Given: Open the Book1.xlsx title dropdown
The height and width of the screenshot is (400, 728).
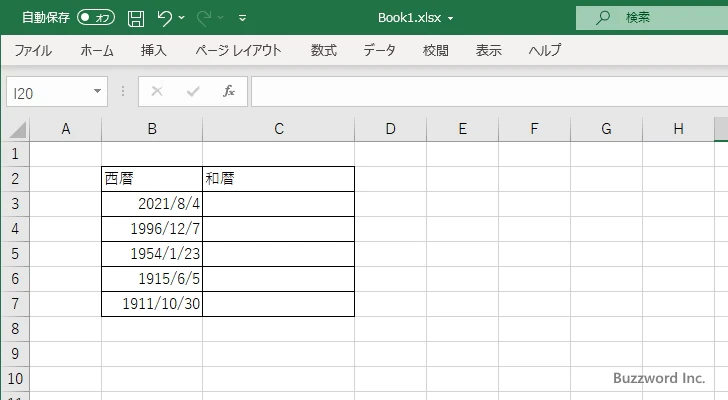Looking at the screenshot, I should [x=450, y=19].
